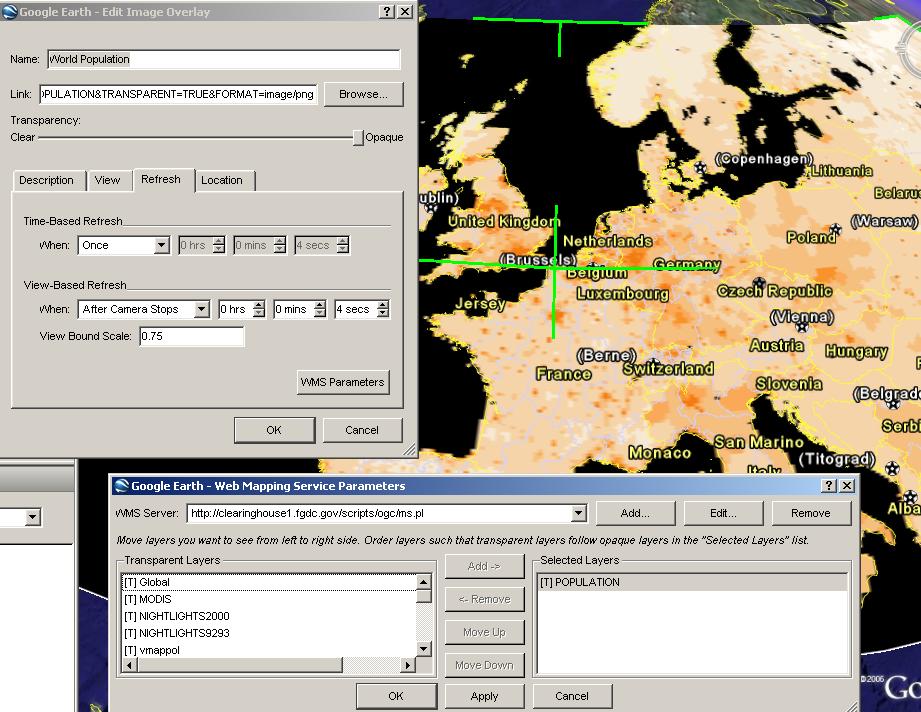Open the WMS Server URL dropdown
The width and height of the screenshot is (921, 712).
point(579,513)
